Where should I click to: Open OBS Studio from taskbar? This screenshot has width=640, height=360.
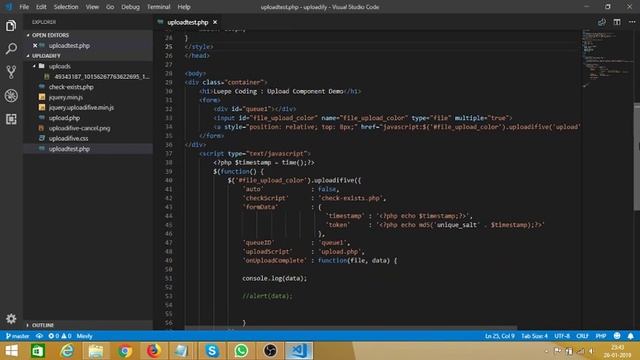270,351
